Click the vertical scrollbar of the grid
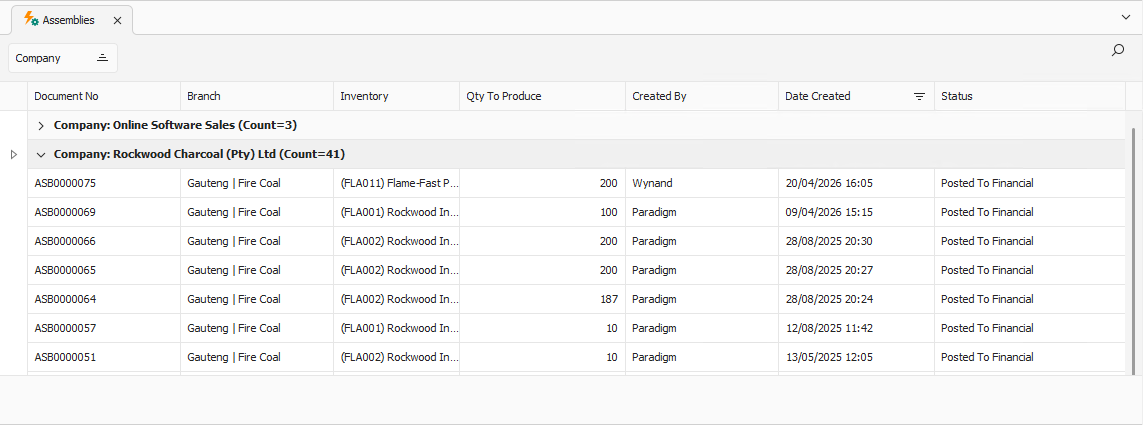This screenshot has height=425, width=1143. (x=1133, y=250)
